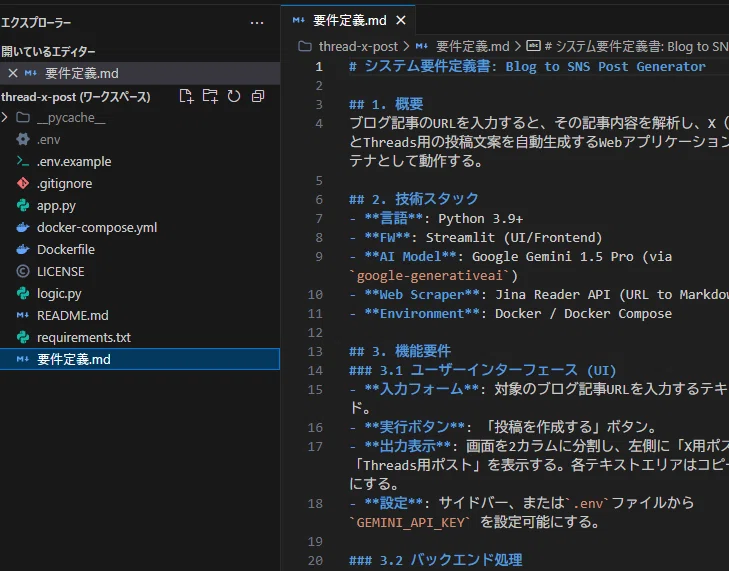Click the markdown icon on the editor tab
Image resolution: width=729 pixels, height=571 pixels.
click(298, 20)
